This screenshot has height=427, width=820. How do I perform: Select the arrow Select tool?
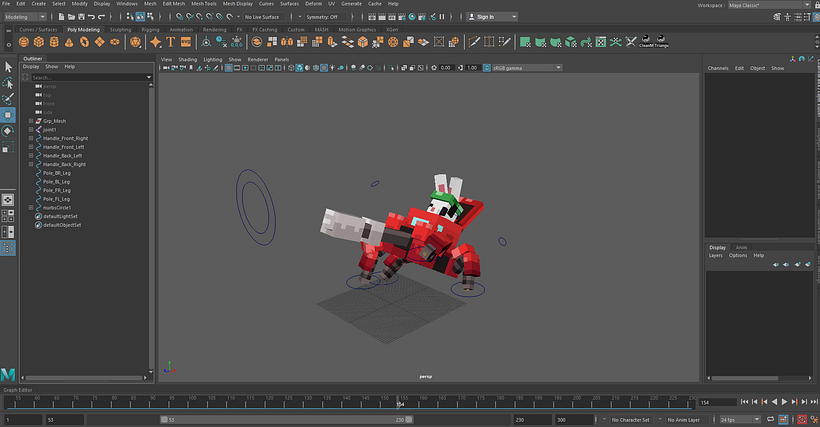(x=8, y=67)
